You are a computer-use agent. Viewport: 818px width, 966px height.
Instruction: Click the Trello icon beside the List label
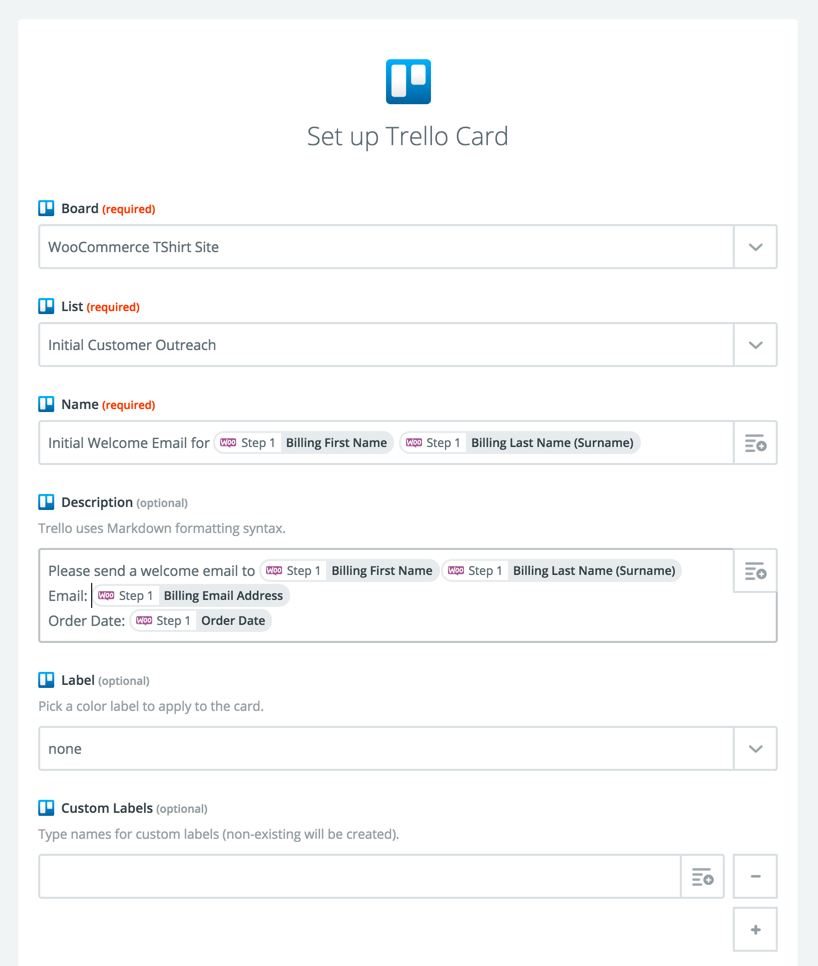click(x=46, y=306)
